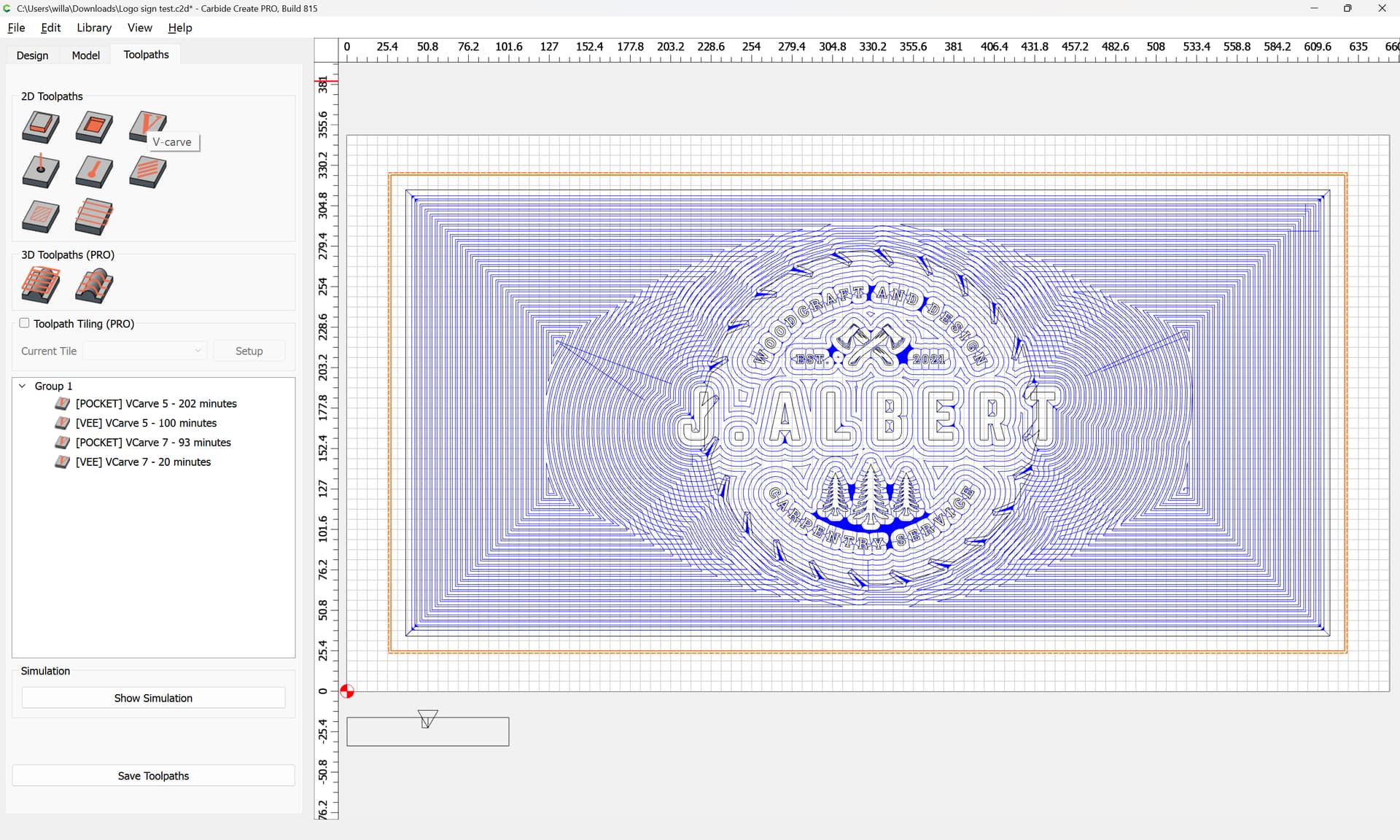Viewport: 1400px width, 840px height.
Task: Open the Current Tile dropdown
Action: pos(145,351)
